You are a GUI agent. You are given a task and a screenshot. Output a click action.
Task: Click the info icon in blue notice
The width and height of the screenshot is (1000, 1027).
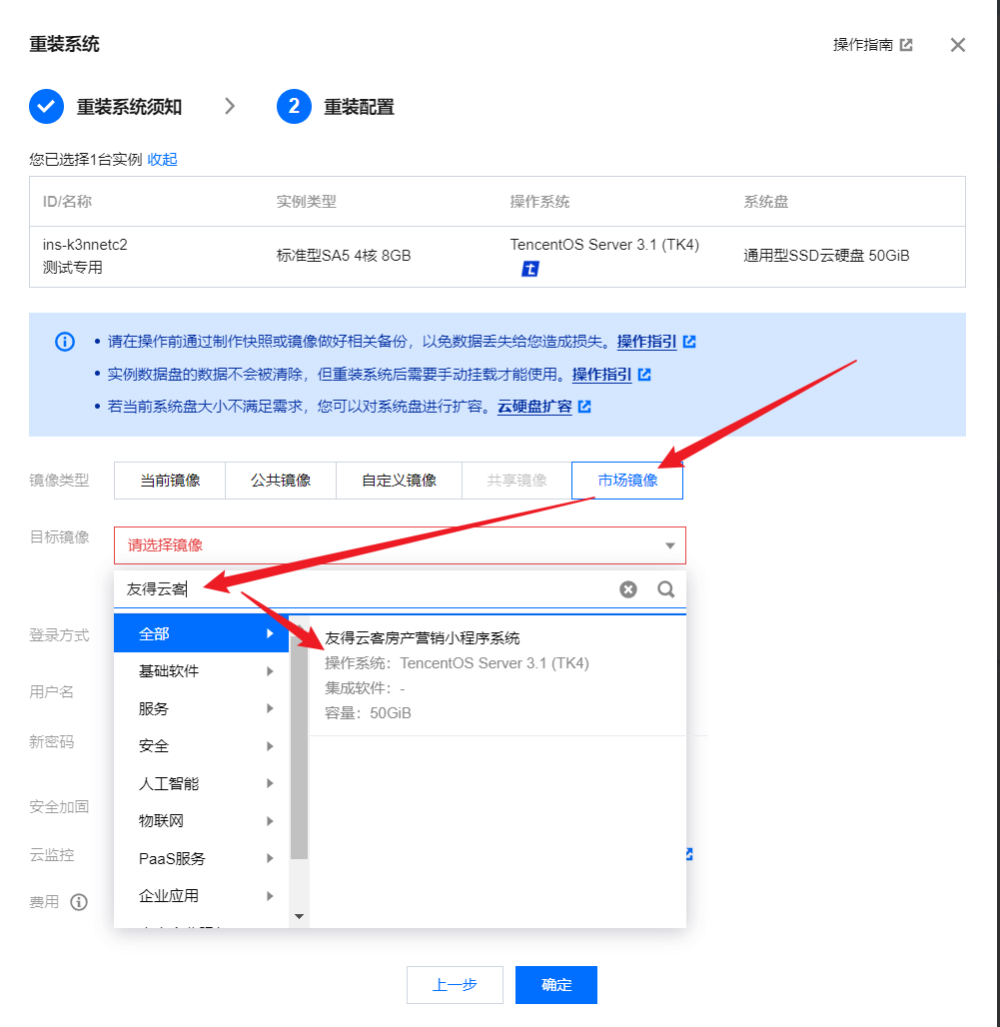coord(65,341)
